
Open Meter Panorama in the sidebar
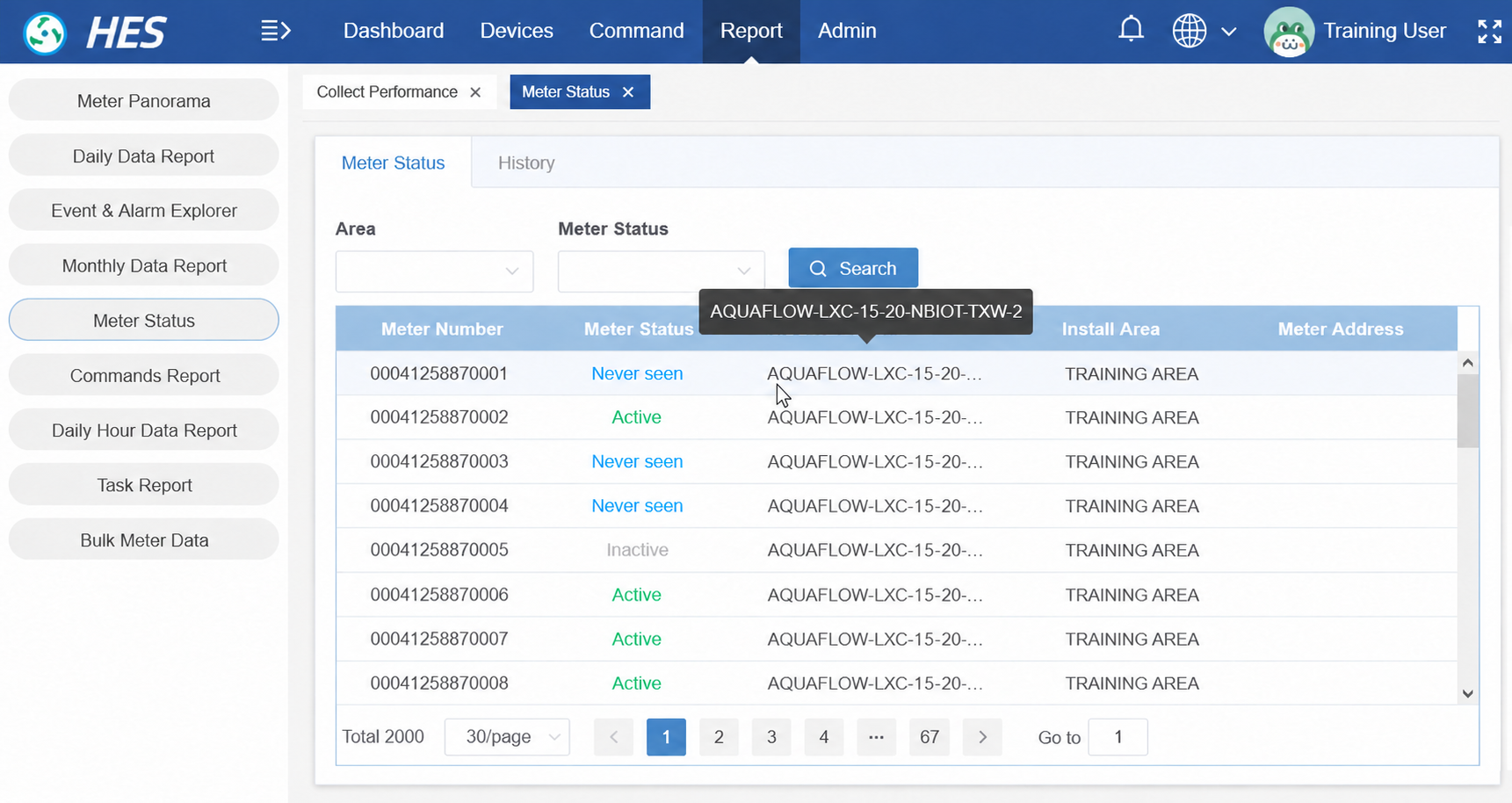pyautogui.click(x=144, y=100)
